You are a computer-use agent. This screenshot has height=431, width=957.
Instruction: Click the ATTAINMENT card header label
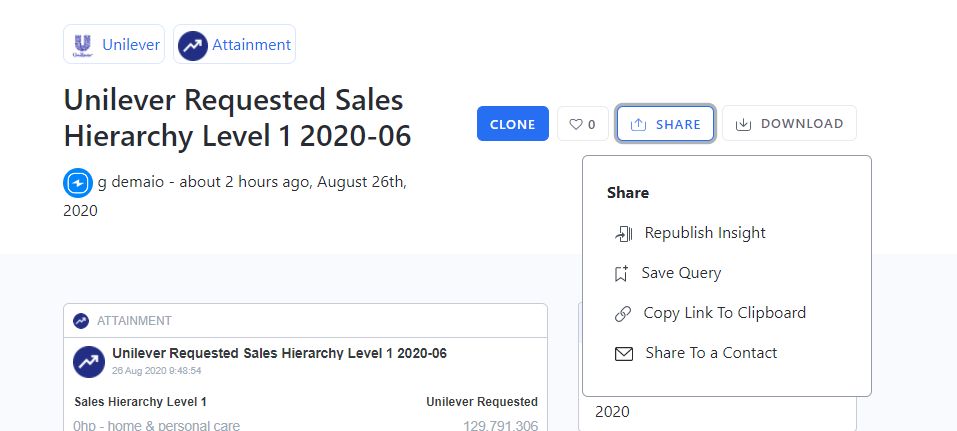[x=134, y=321]
